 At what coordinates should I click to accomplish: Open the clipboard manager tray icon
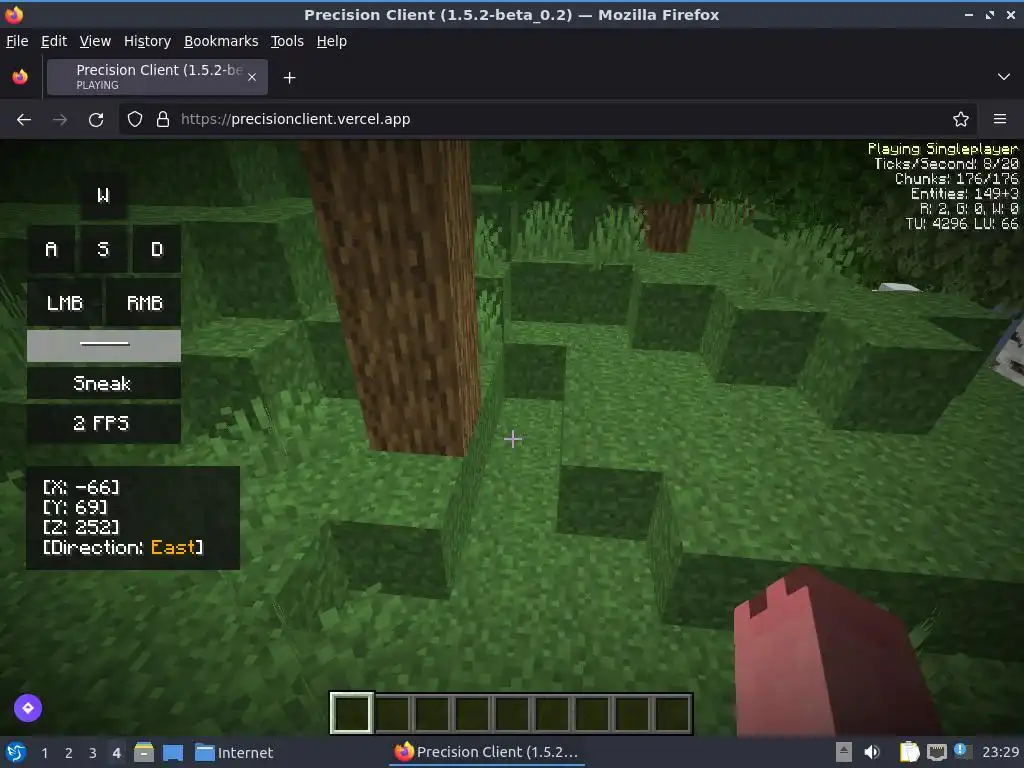909,752
